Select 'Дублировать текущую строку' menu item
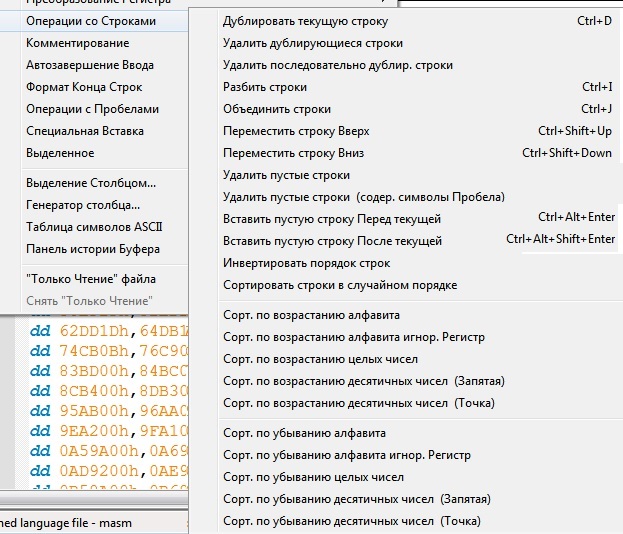Screen dimensions: 623x534 coord(305,21)
